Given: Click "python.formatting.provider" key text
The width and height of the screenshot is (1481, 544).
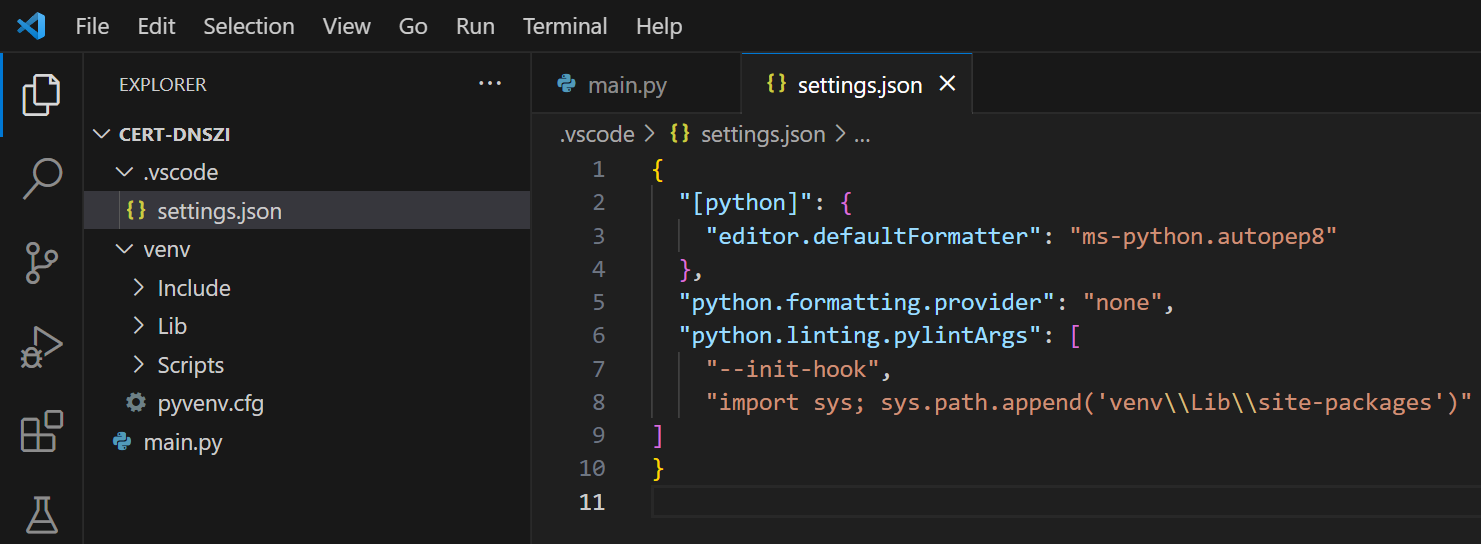Looking at the screenshot, I should (867, 302).
